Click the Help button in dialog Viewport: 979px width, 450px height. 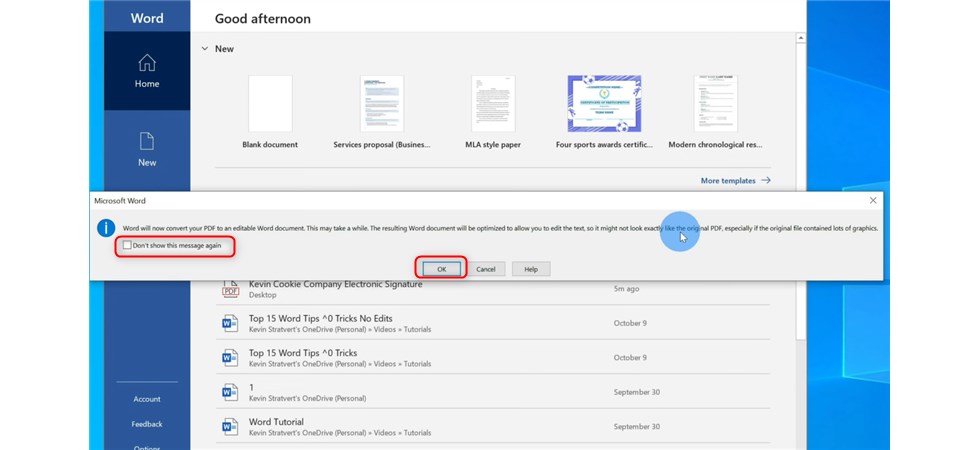click(531, 269)
